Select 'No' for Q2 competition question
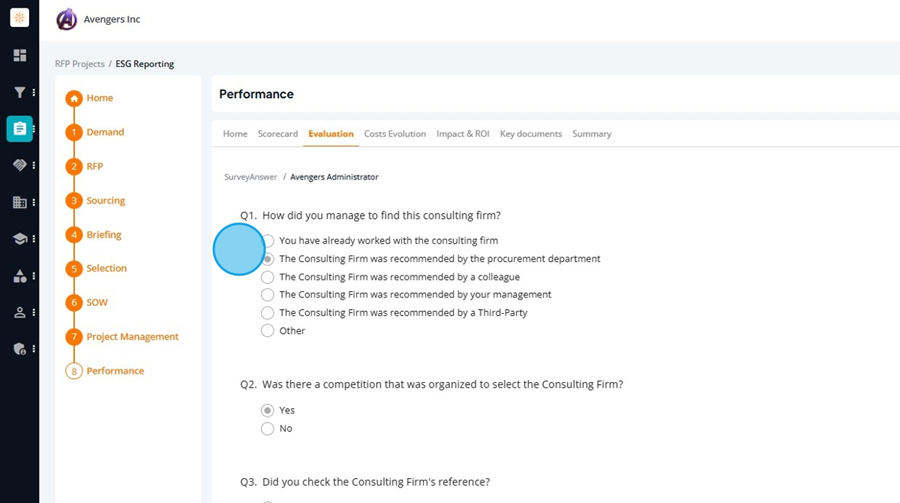Viewport: 900px width, 503px height. (x=267, y=428)
